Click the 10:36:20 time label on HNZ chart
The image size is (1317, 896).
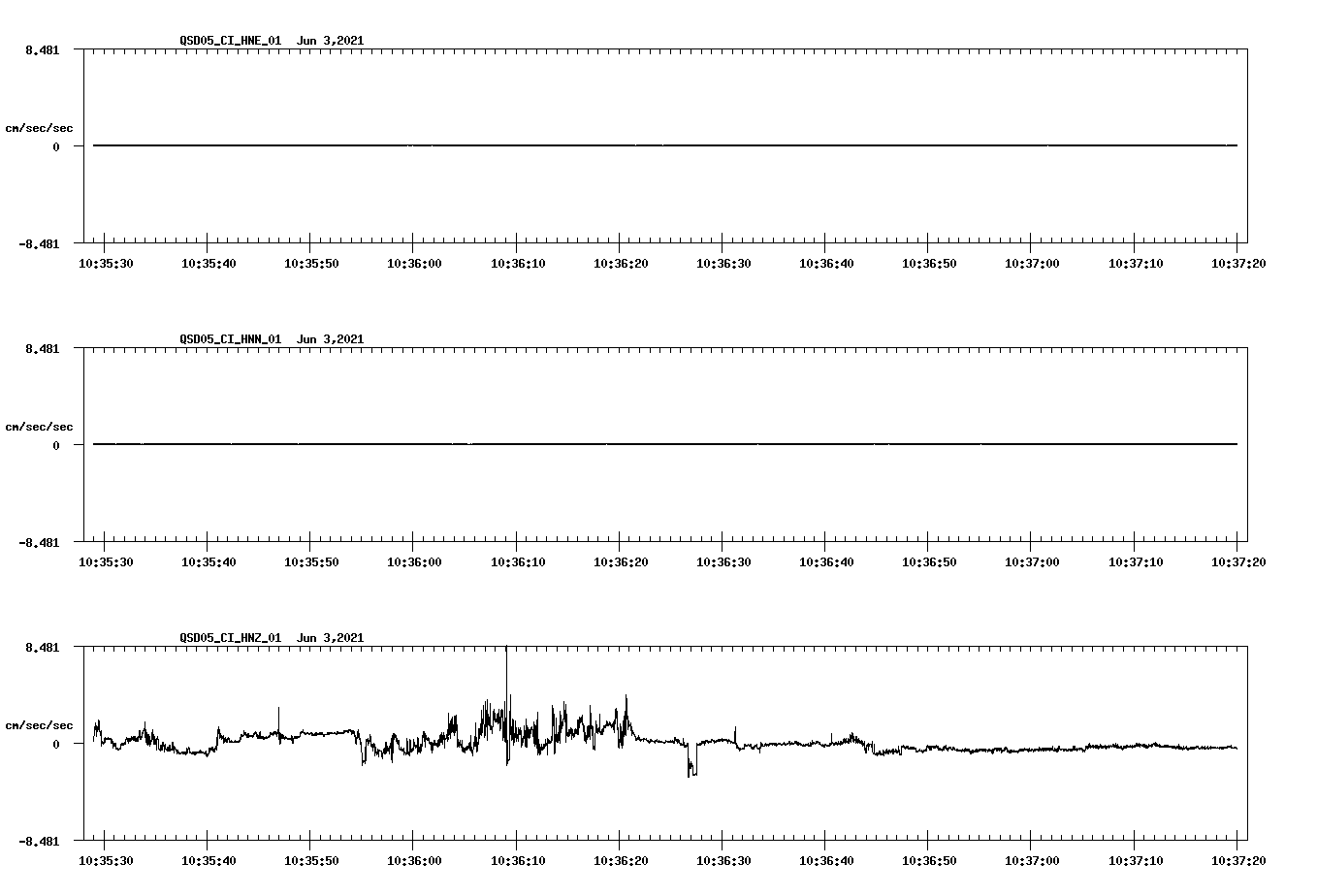[x=620, y=860]
